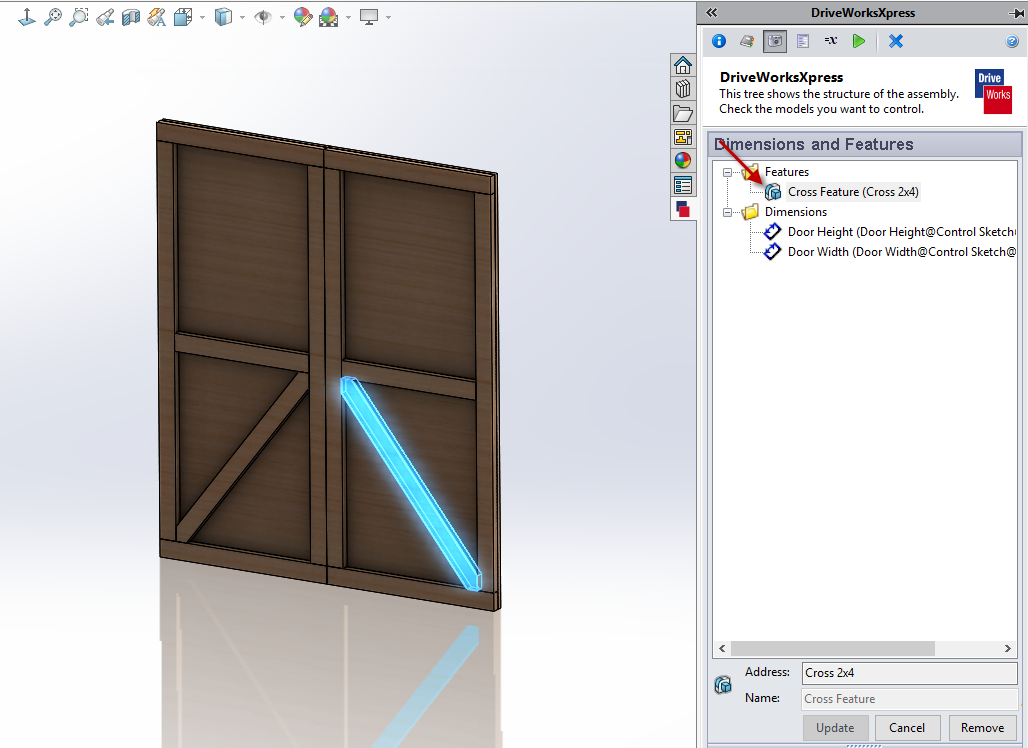The image size is (1028, 748).
Task: Click the Cancel button
Action: pos(907,727)
